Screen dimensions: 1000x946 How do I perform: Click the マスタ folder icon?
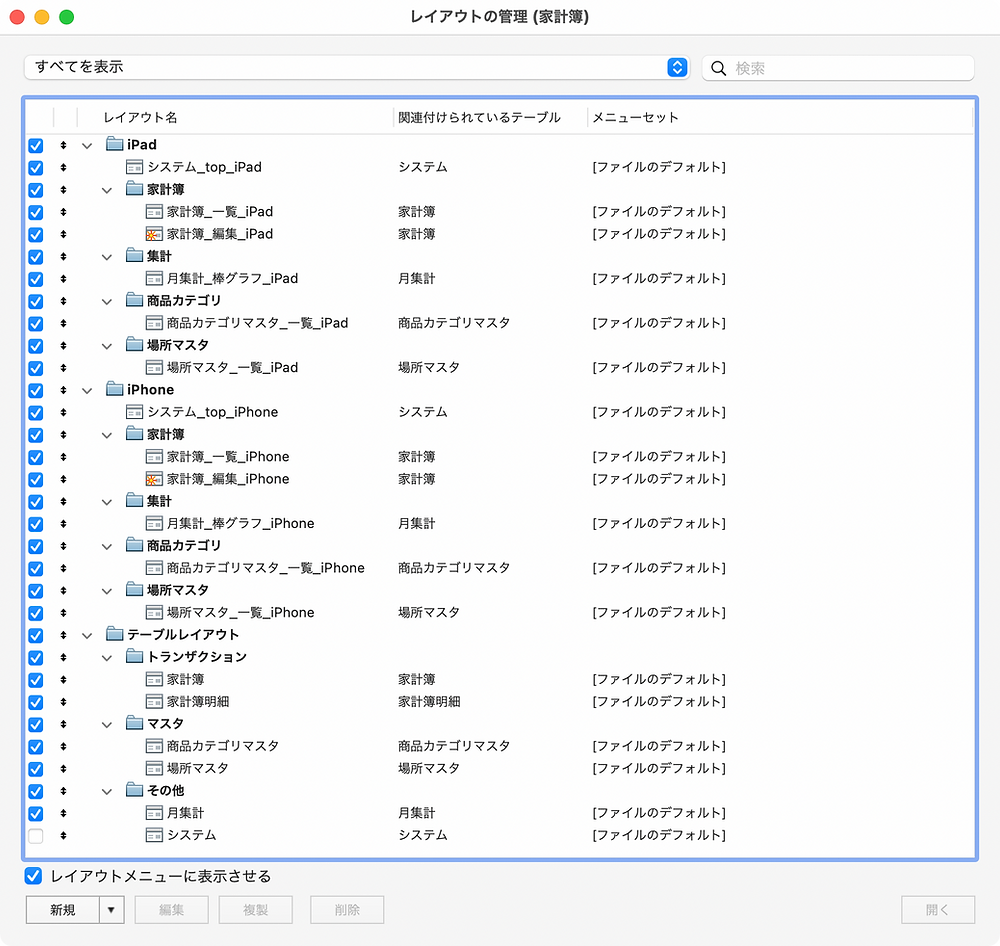pyautogui.click(x=134, y=723)
